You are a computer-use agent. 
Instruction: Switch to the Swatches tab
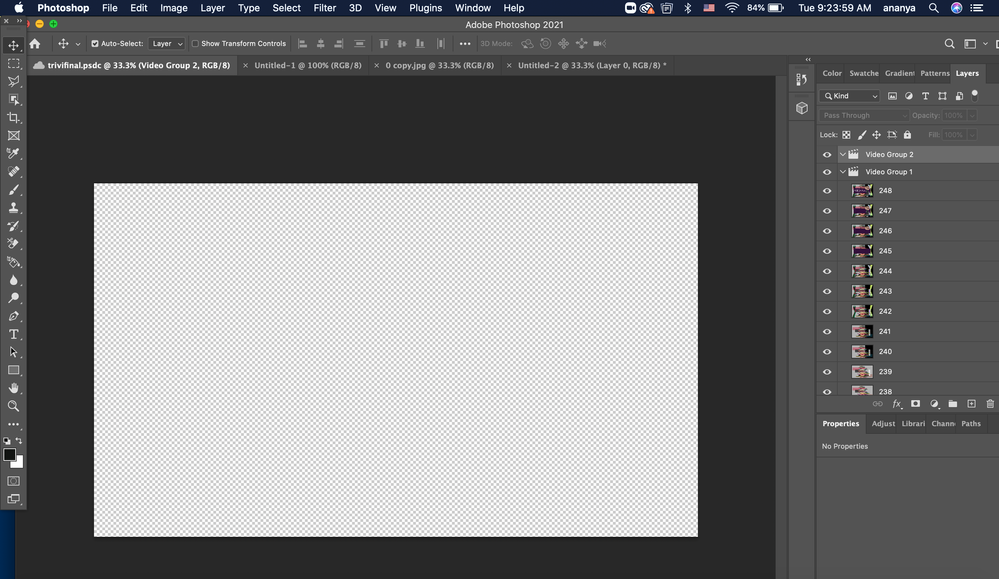point(863,72)
